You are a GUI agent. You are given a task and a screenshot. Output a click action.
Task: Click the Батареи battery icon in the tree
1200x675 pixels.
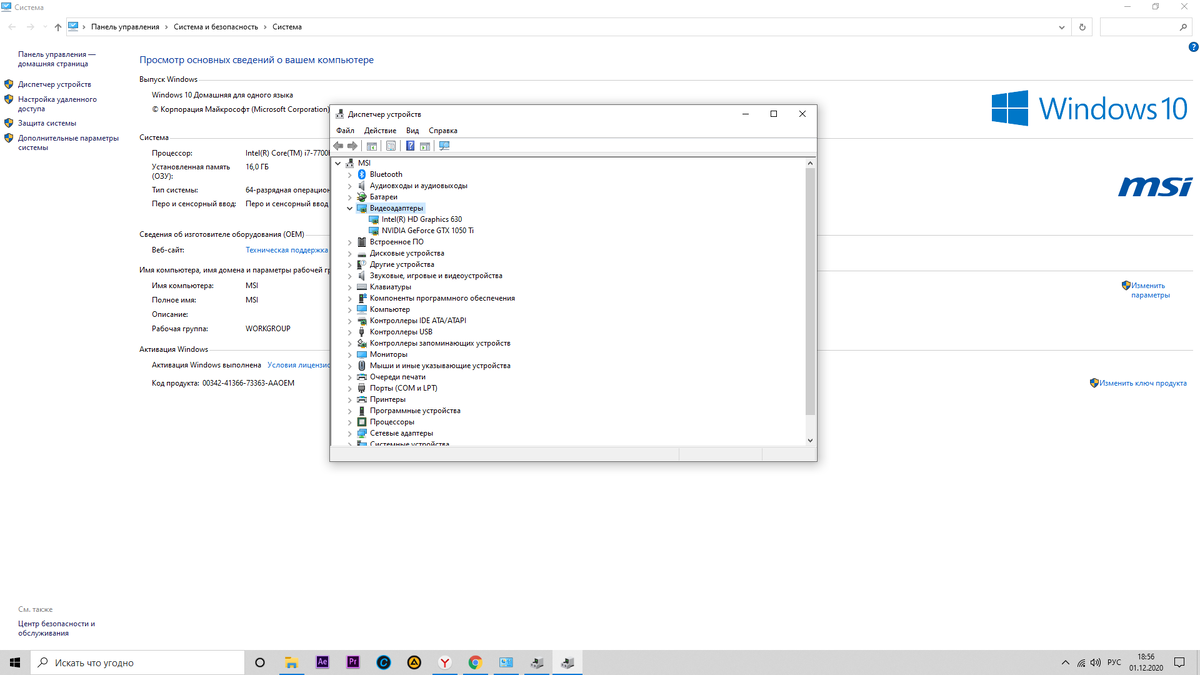362,197
